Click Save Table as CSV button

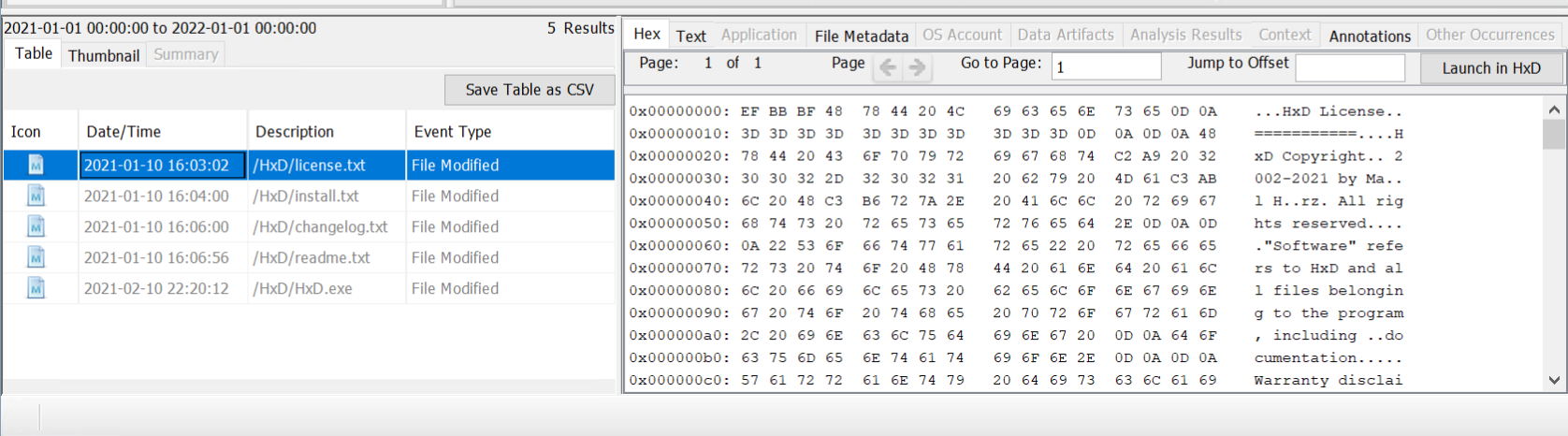click(530, 90)
